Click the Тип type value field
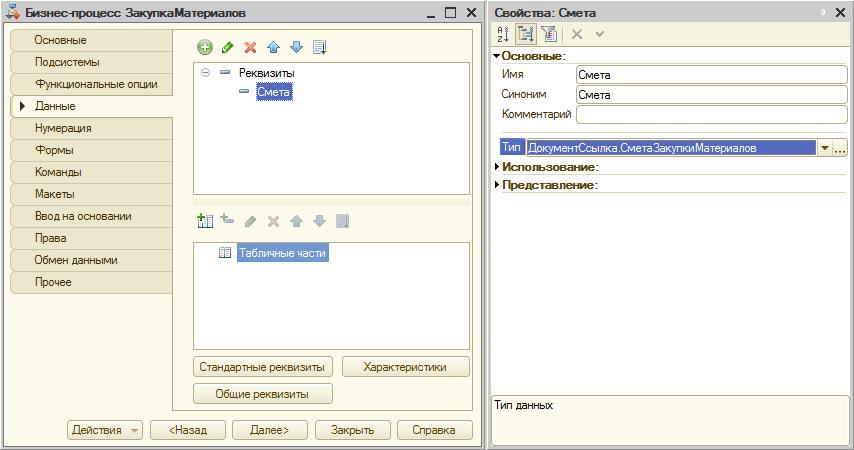The width and height of the screenshot is (854, 450). click(x=671, y=148)
